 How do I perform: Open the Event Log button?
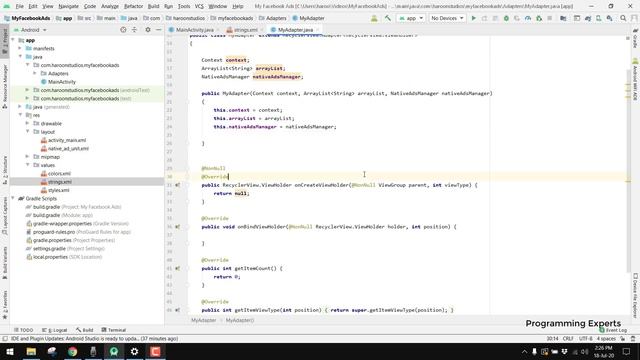613,330
